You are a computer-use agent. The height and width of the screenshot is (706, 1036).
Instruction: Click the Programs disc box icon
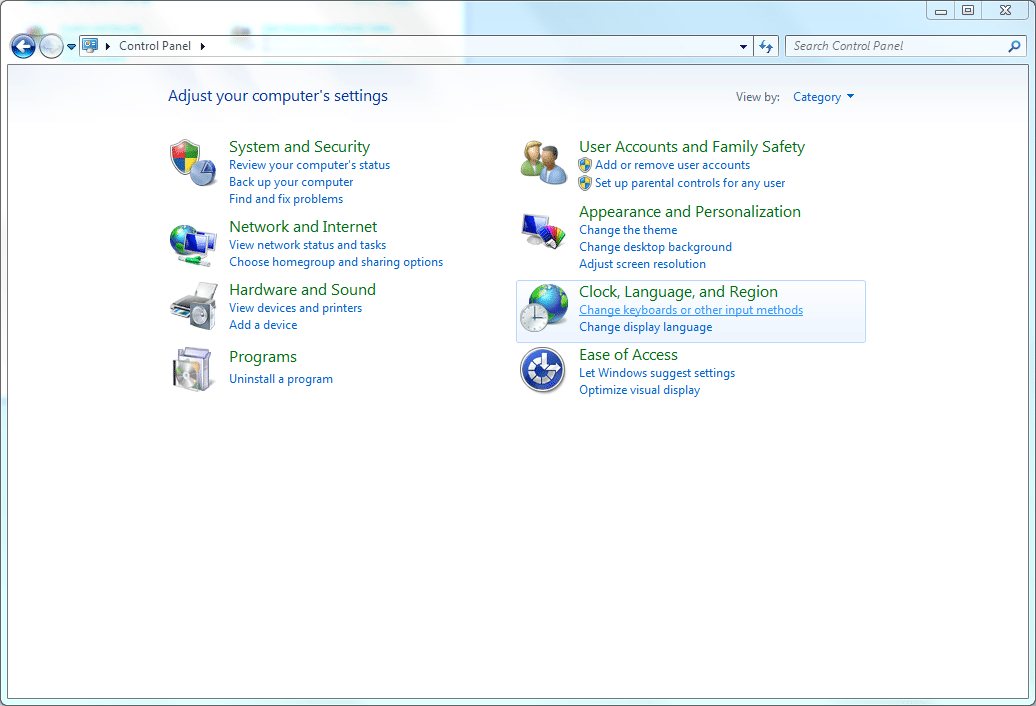point(192,369)
